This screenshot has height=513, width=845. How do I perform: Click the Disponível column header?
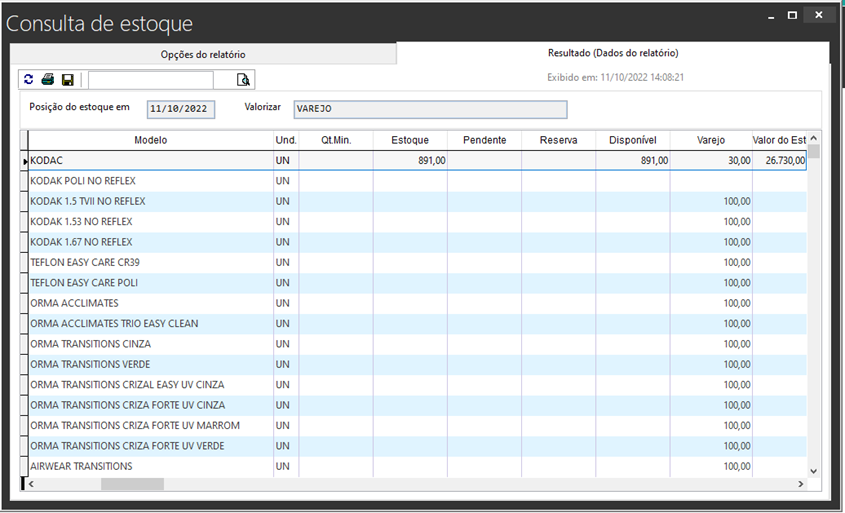point(632,140)
